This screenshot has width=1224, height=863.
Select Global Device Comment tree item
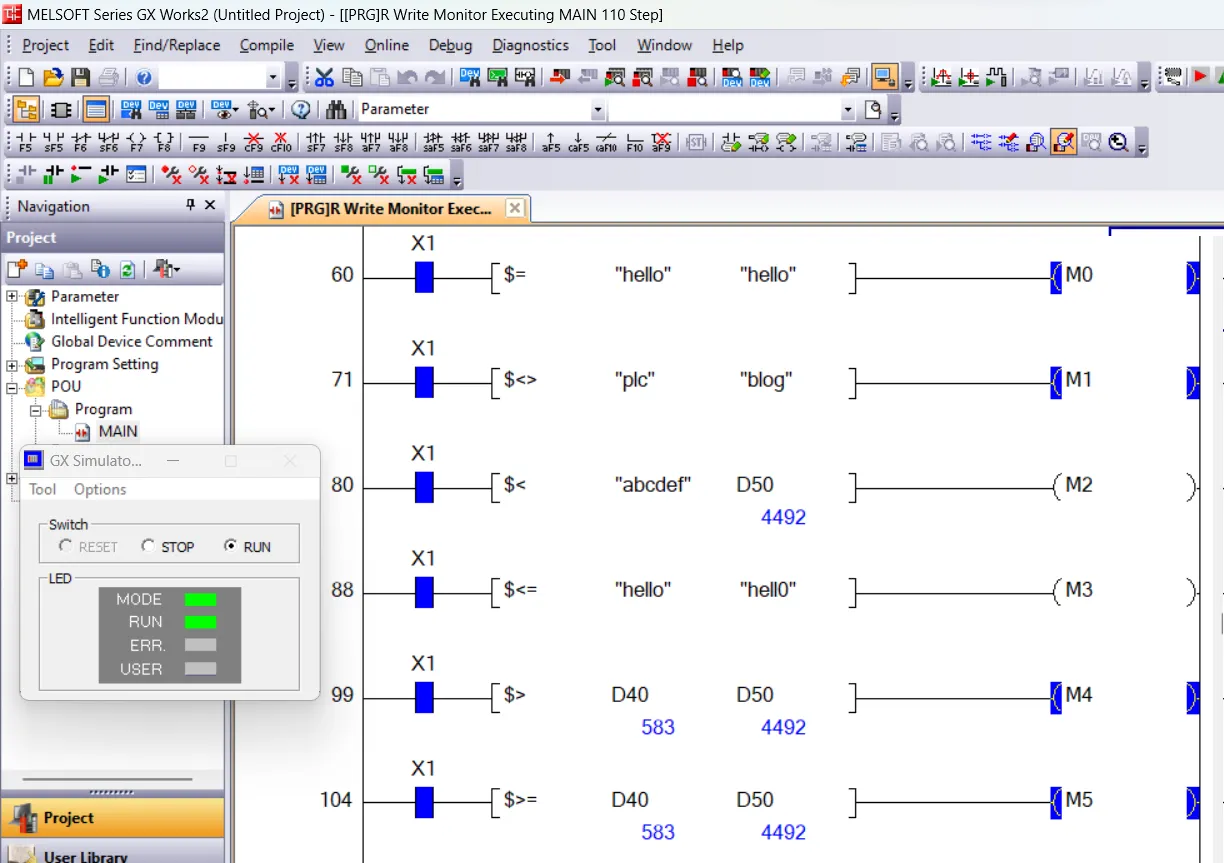132,341
